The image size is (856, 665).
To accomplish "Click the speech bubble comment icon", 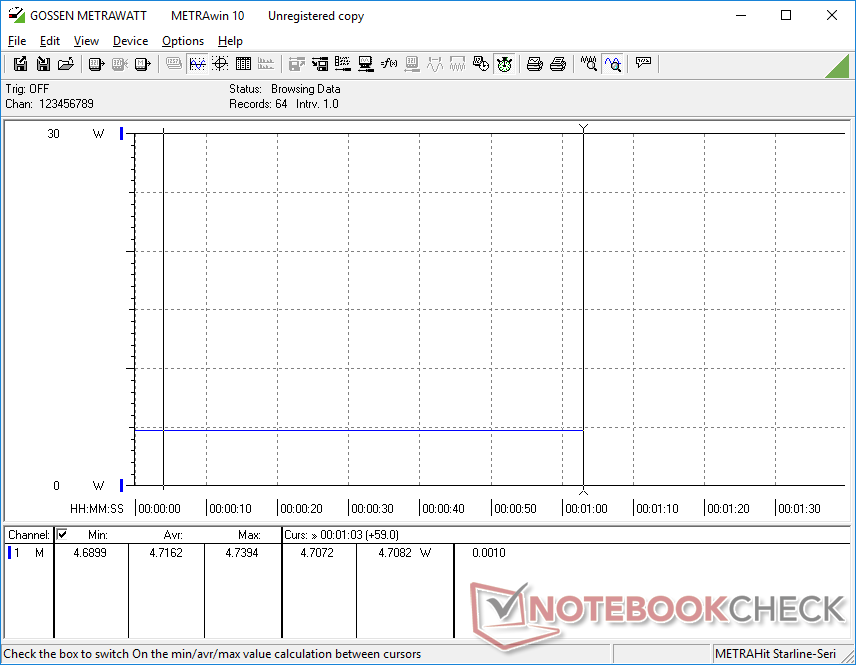I will [x=643, y=63].
